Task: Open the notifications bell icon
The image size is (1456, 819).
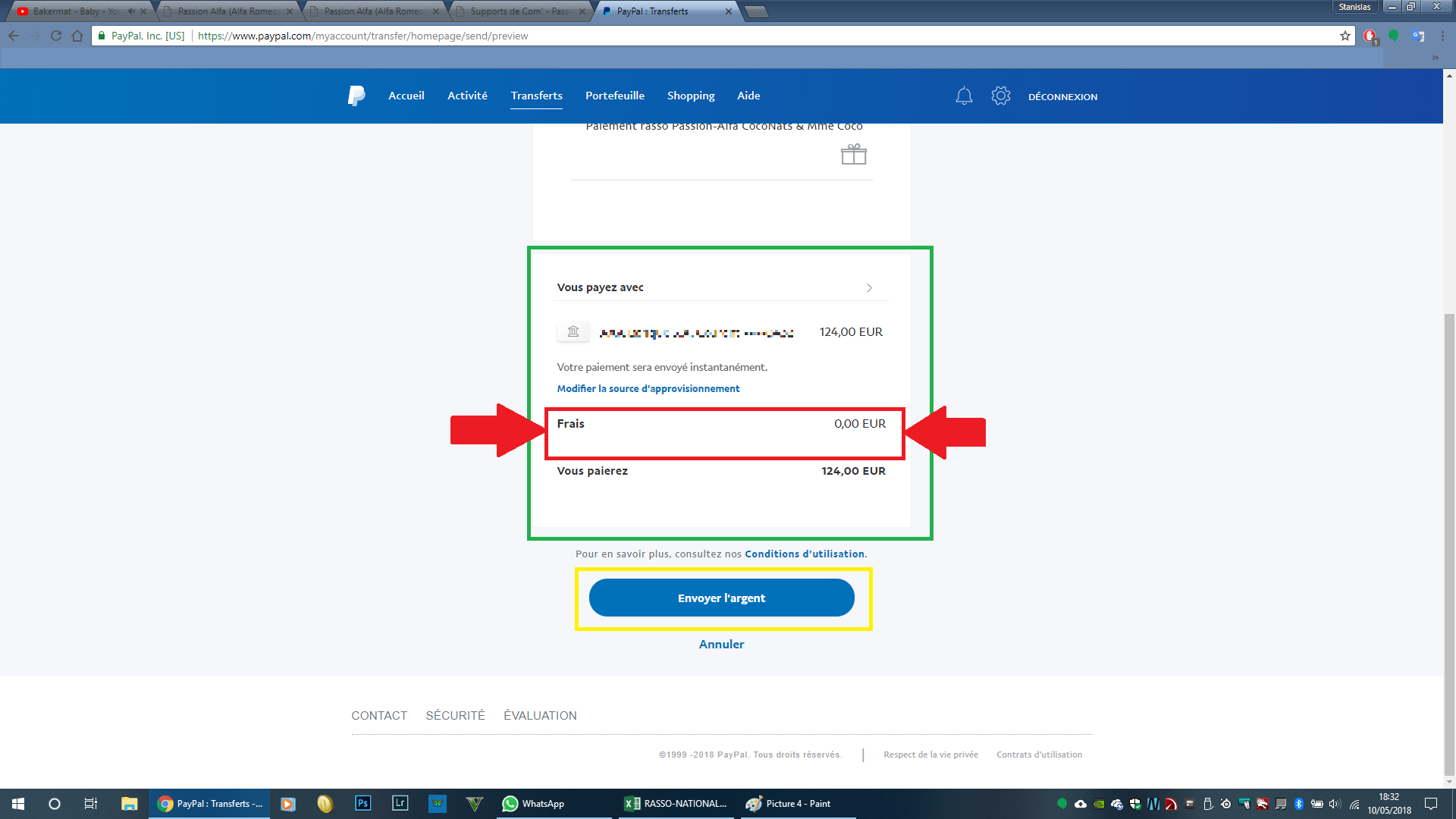Action: (964, 96)
